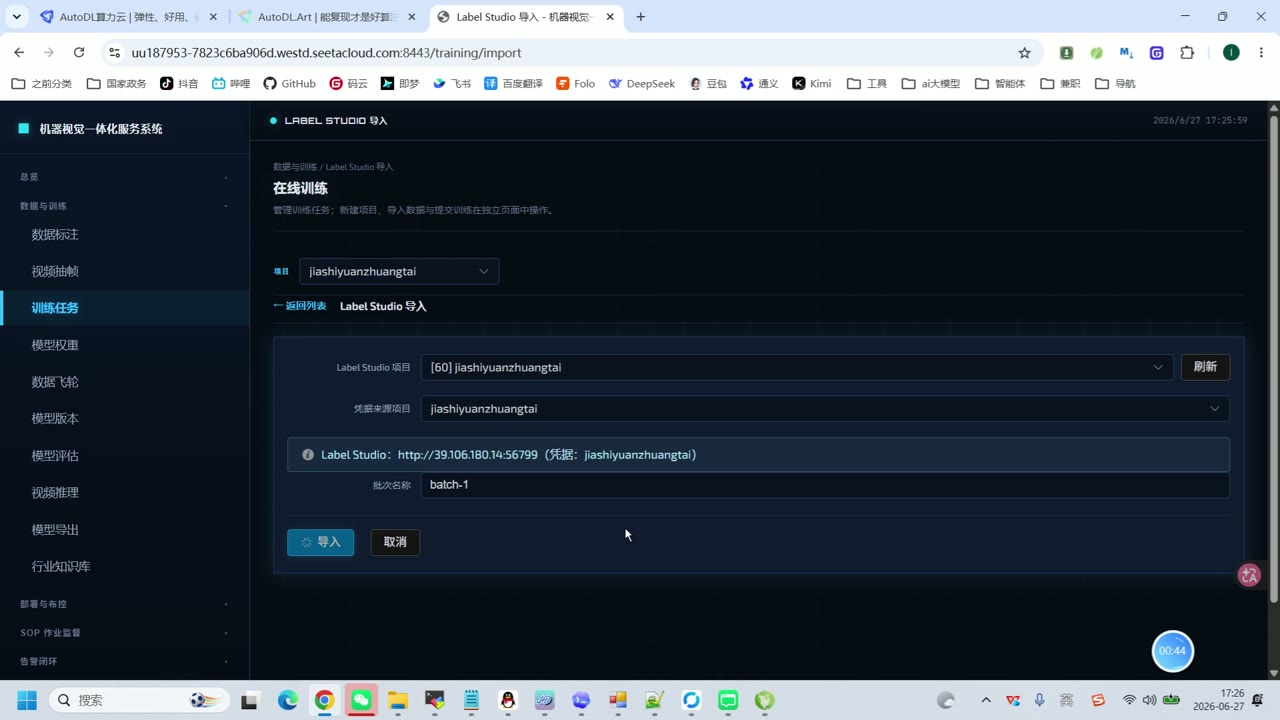Click the site info icon in address bar
The height and width of the screenshot is (720, 1280).
pos(114,53)
